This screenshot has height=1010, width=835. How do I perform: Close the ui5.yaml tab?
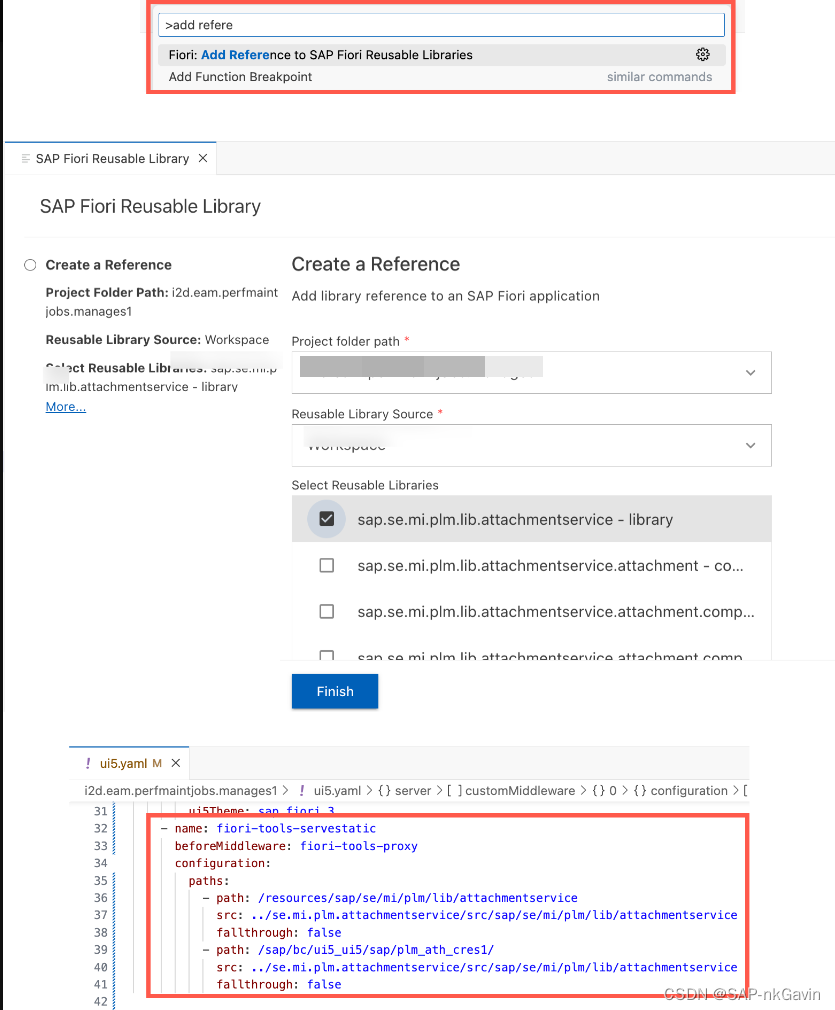click(175, 763)
